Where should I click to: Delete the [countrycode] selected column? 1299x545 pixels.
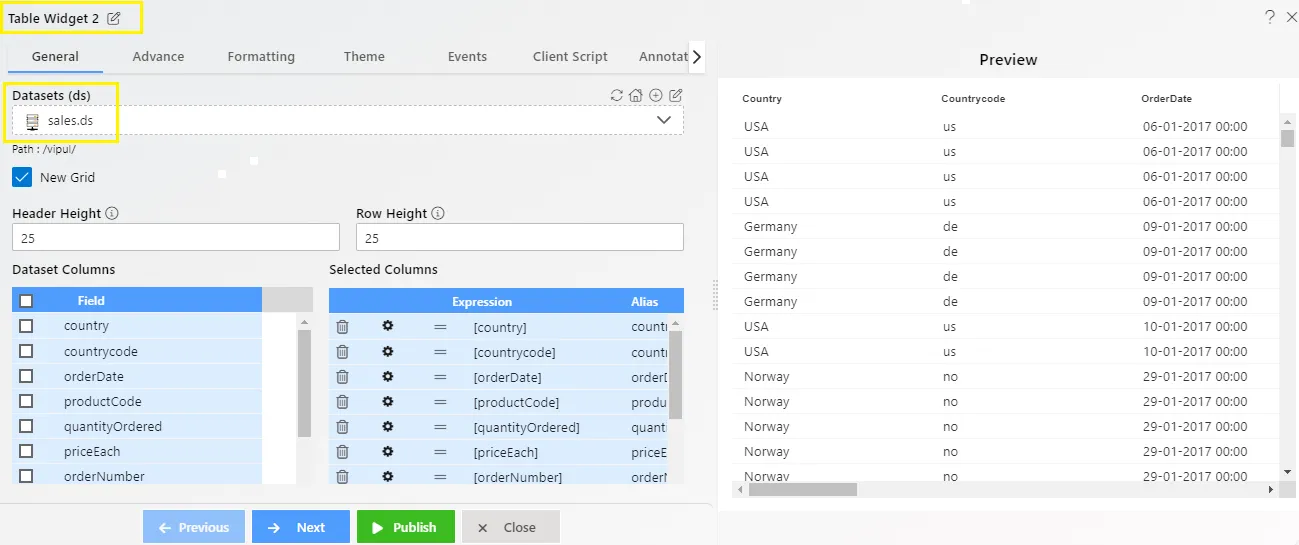click(342, 352)
